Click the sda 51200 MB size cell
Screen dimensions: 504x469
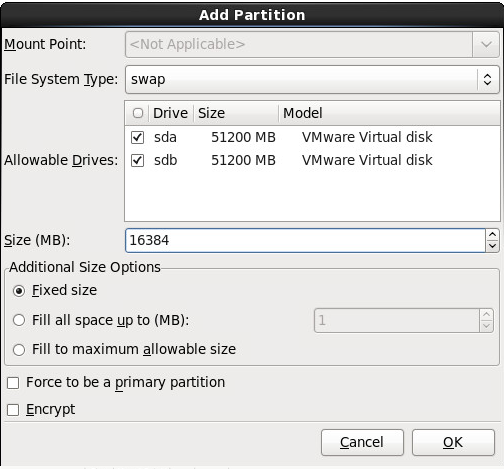(243, 137)
